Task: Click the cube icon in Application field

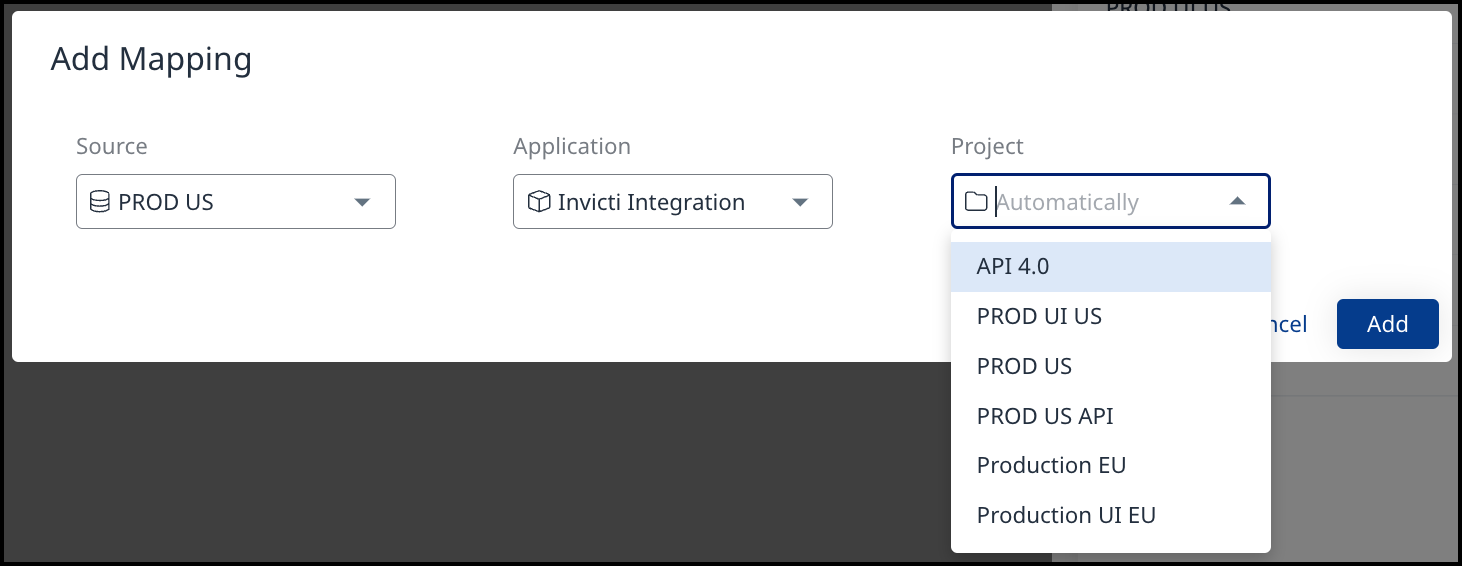Action: (x=539, y=202)
